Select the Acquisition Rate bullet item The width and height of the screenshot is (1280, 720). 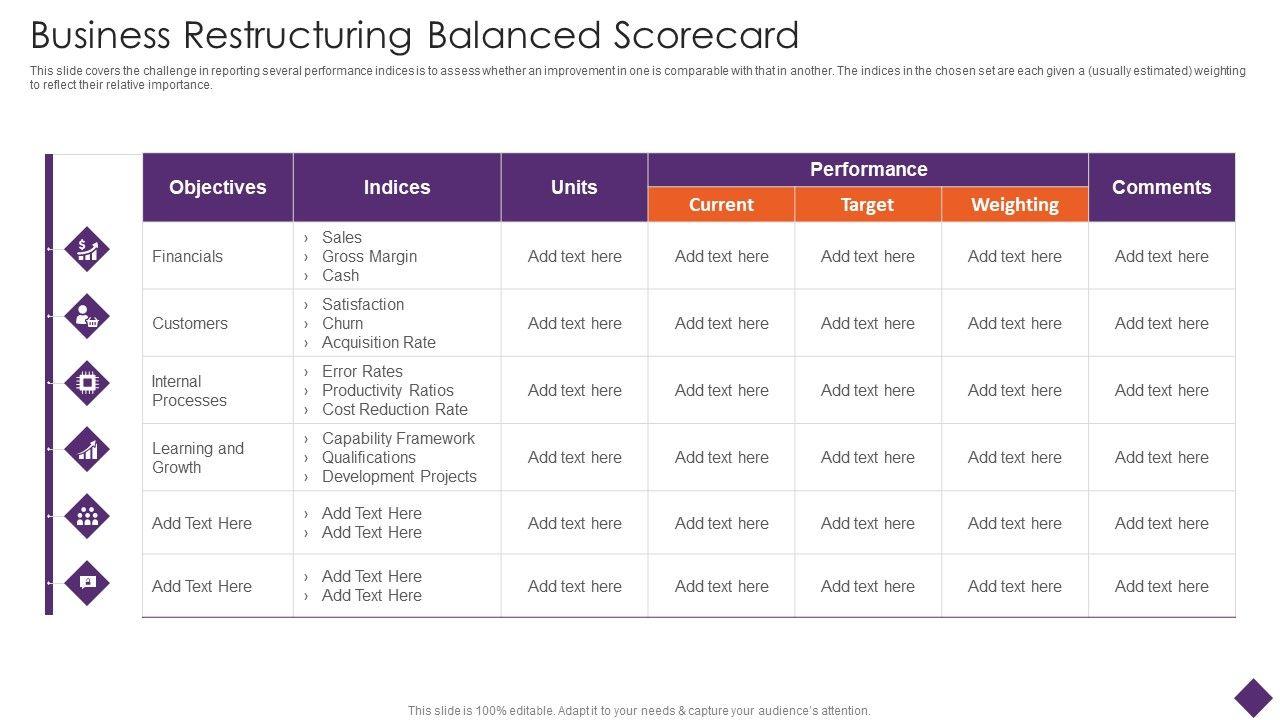coord(378,342)
